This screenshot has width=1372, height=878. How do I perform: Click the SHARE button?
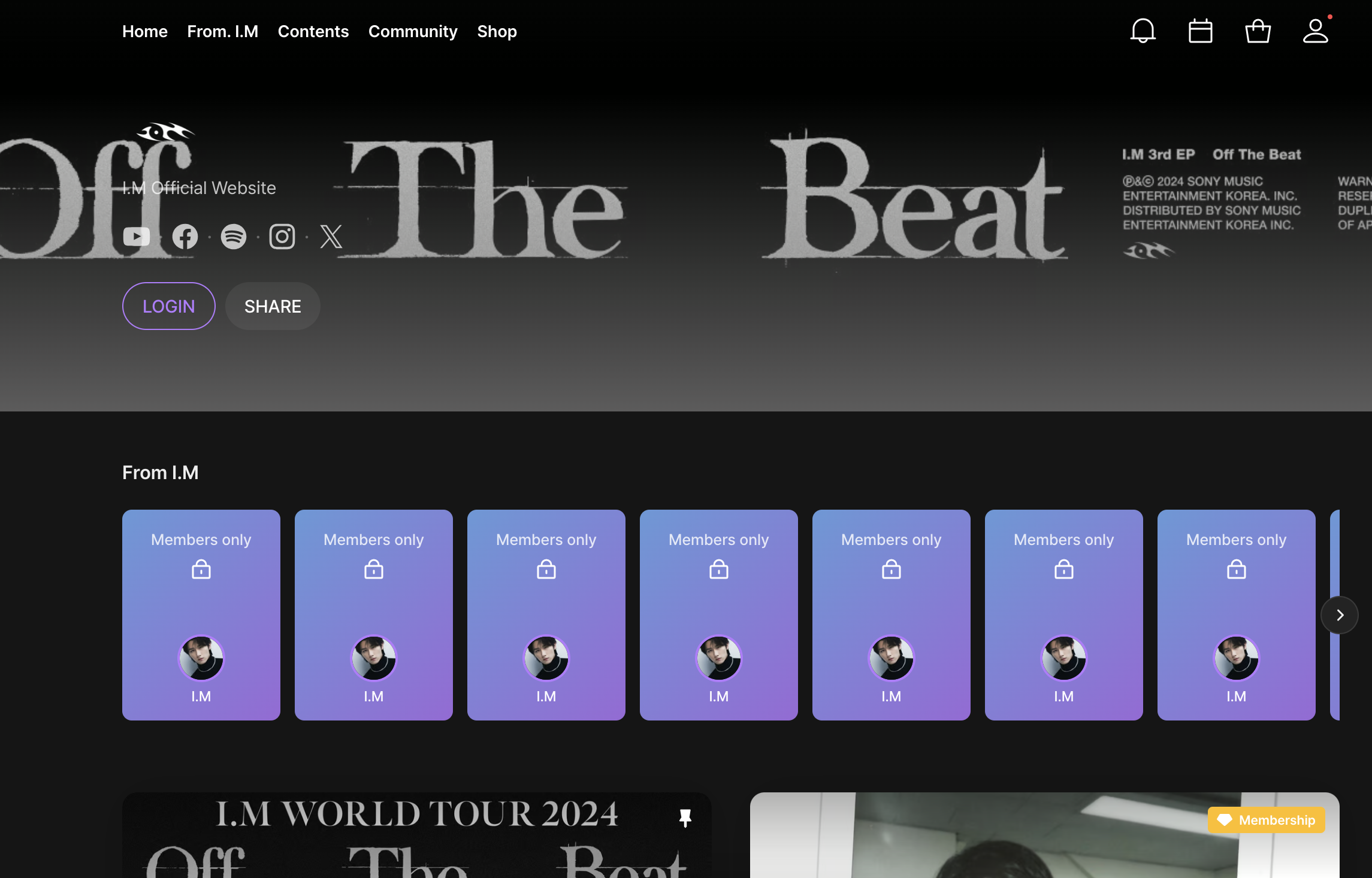click(273, 306)
